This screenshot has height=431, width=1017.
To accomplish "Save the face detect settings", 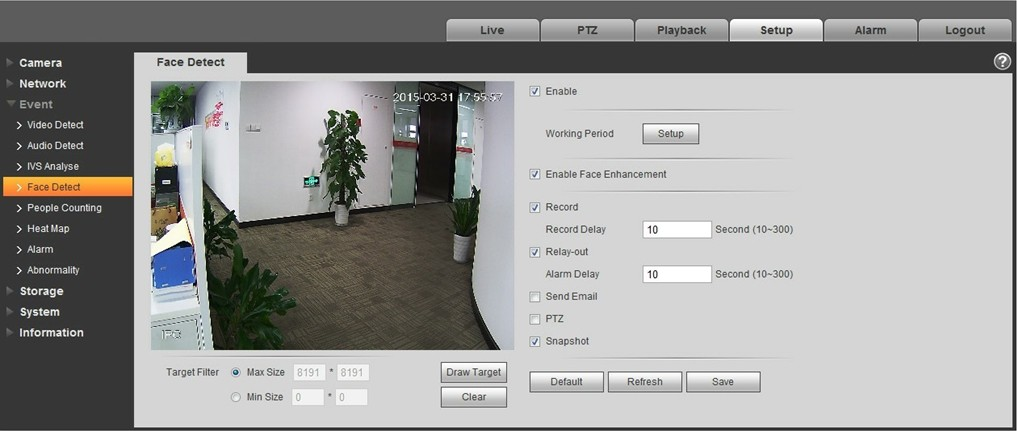I will point(723,382).
